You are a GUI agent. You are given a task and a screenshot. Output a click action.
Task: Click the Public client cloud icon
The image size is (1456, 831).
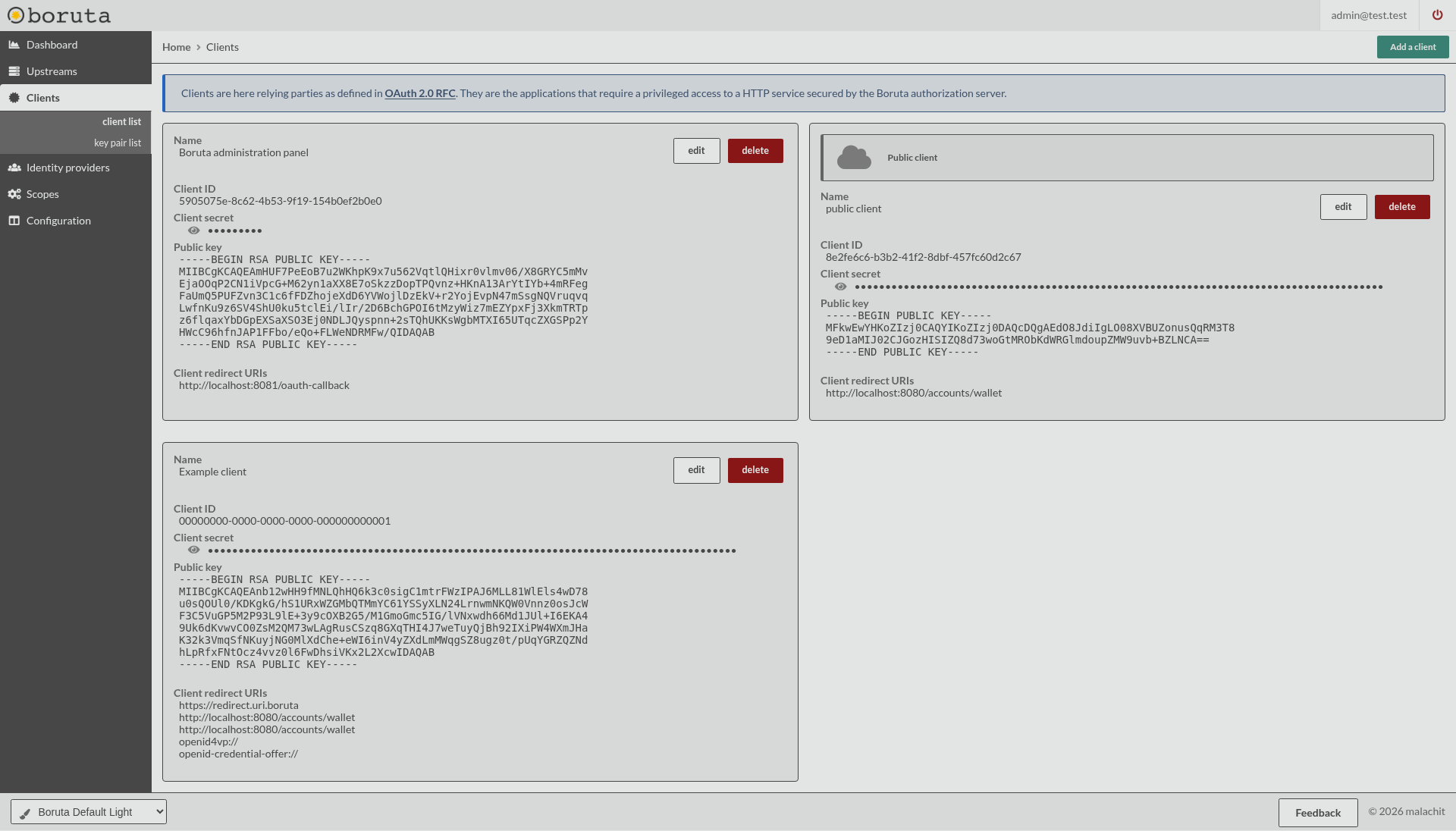click(x=854, y=158)
